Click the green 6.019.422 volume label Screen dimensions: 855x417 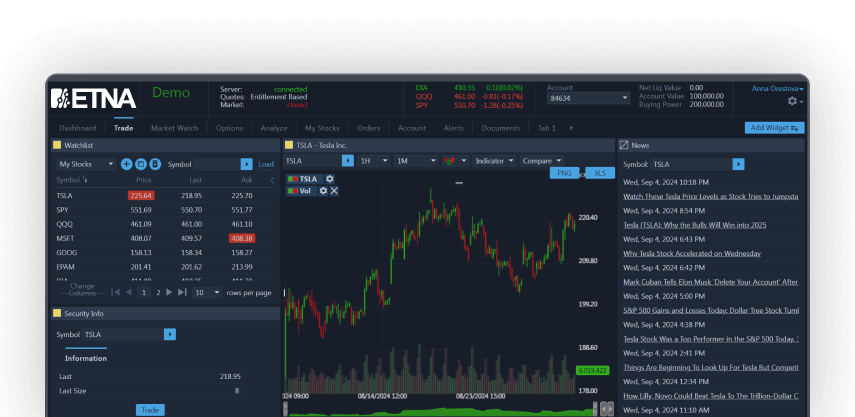[x=592, y=370]
